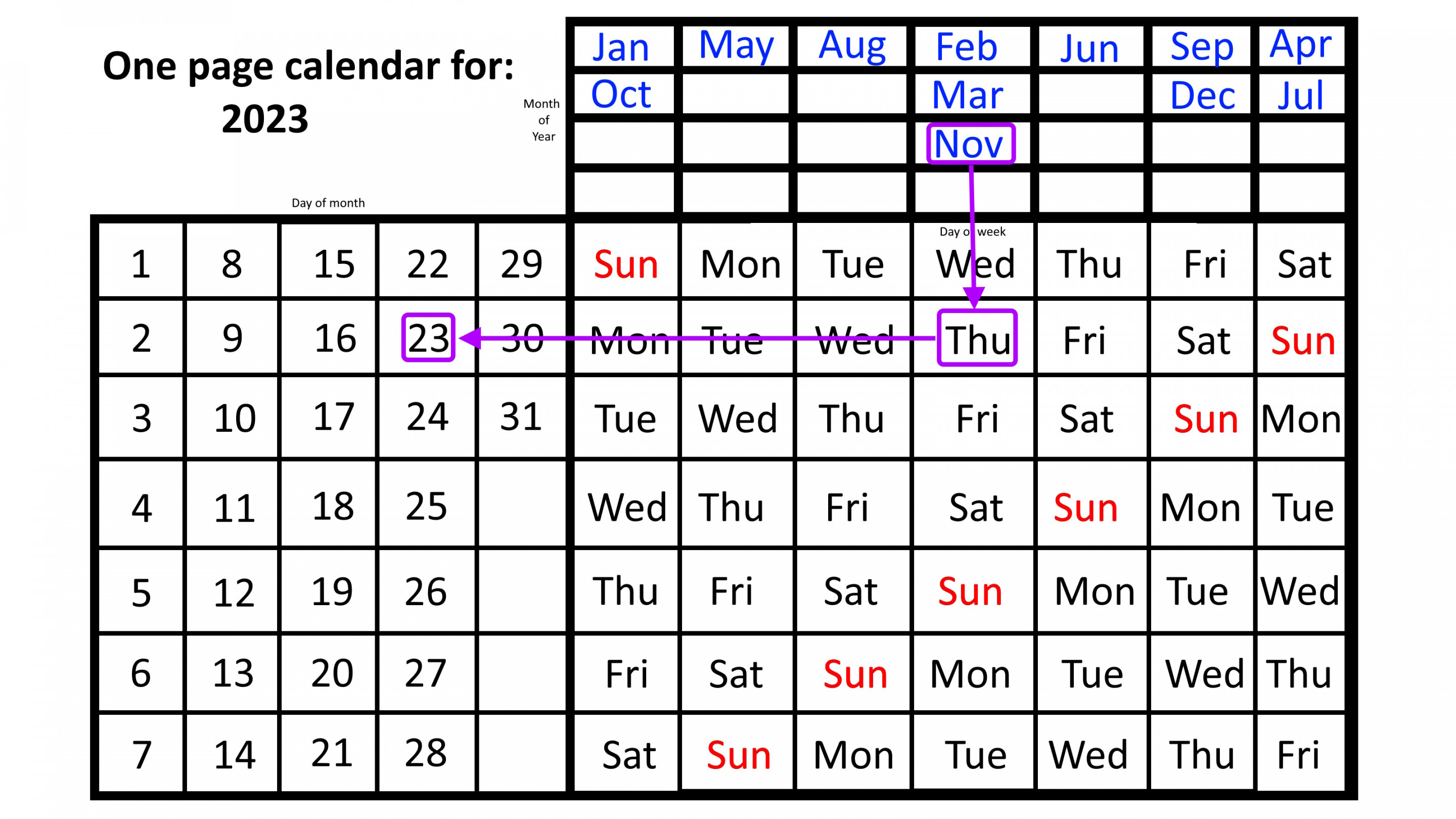Select the Aug month header cell
The width and height of the screenshot is (1456, 819).
[854, 44]
